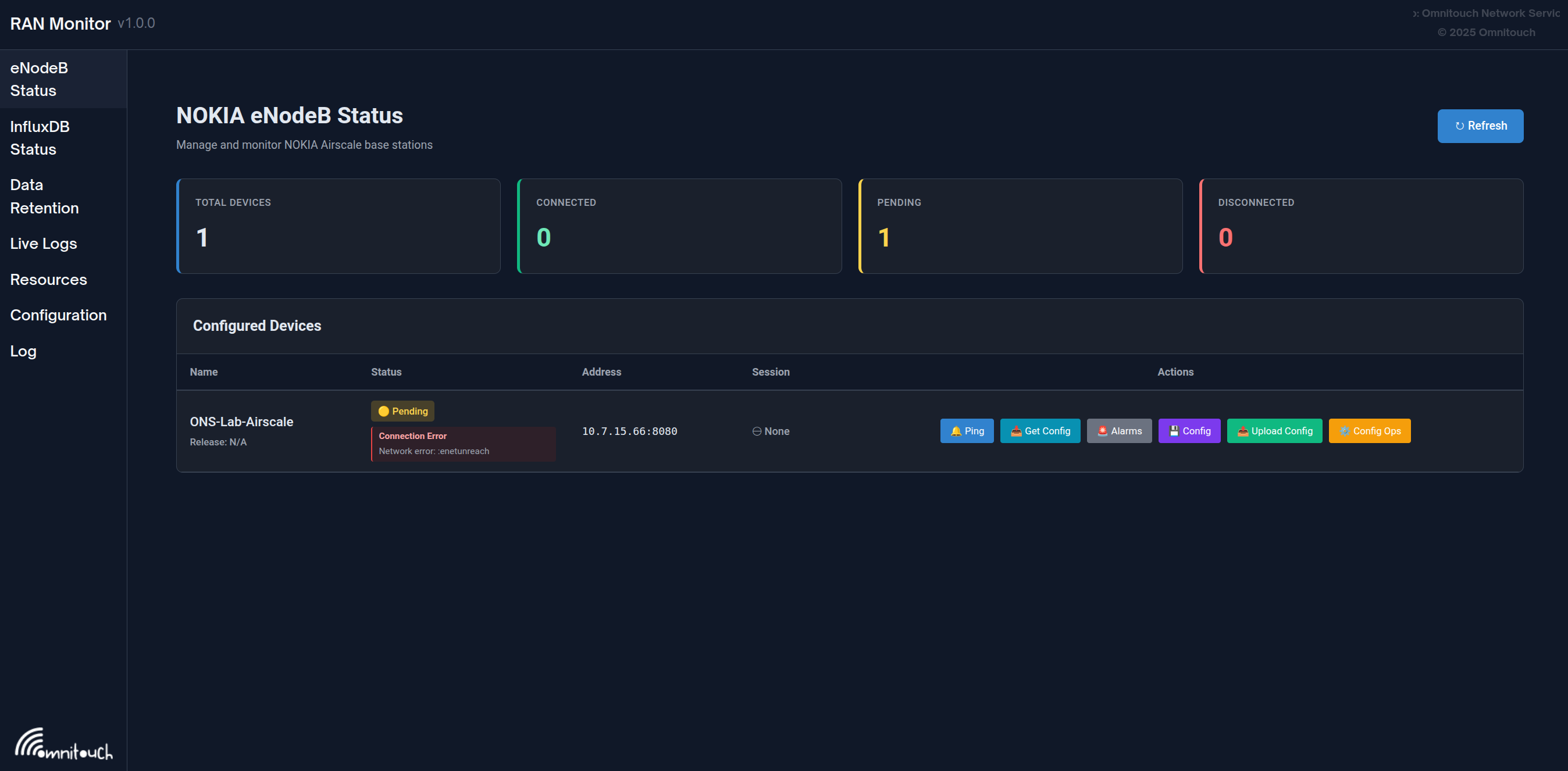Click the siren icon on the Alarms button
1568x771 pixels.
(1102, 431)
